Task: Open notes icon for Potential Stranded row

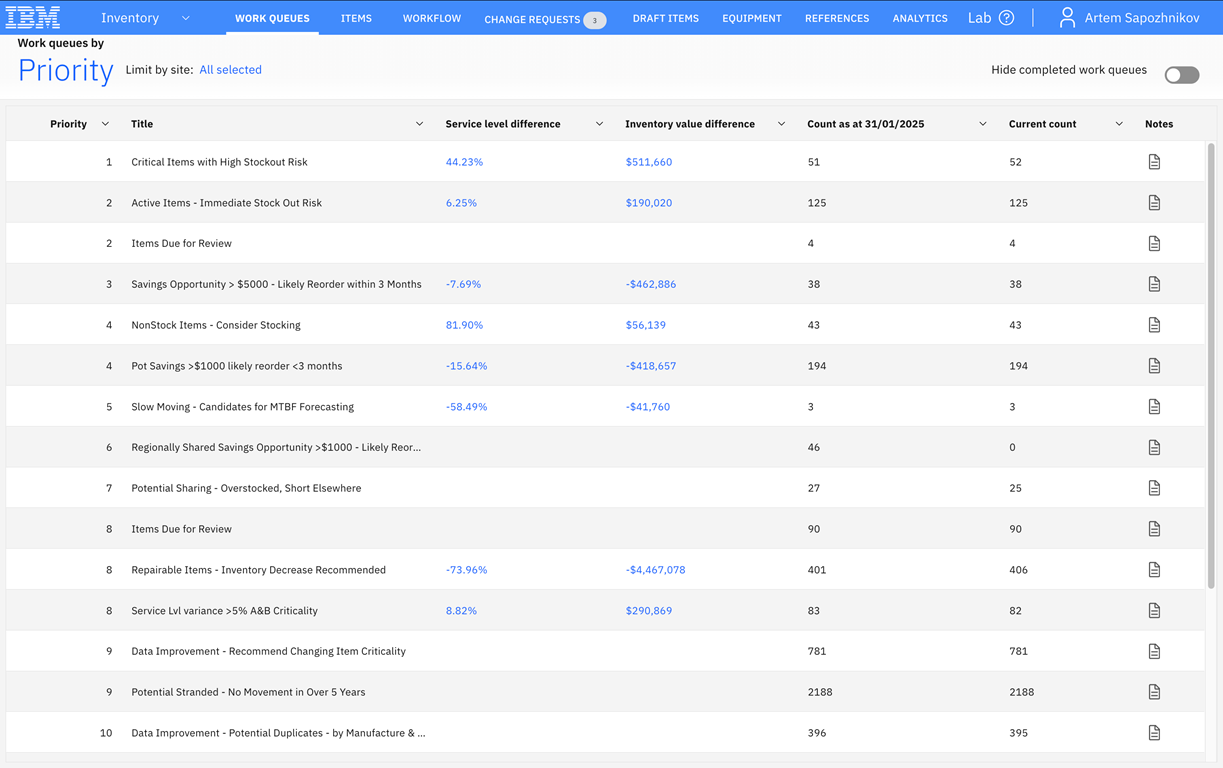Action: click(x=1154, y=692)
